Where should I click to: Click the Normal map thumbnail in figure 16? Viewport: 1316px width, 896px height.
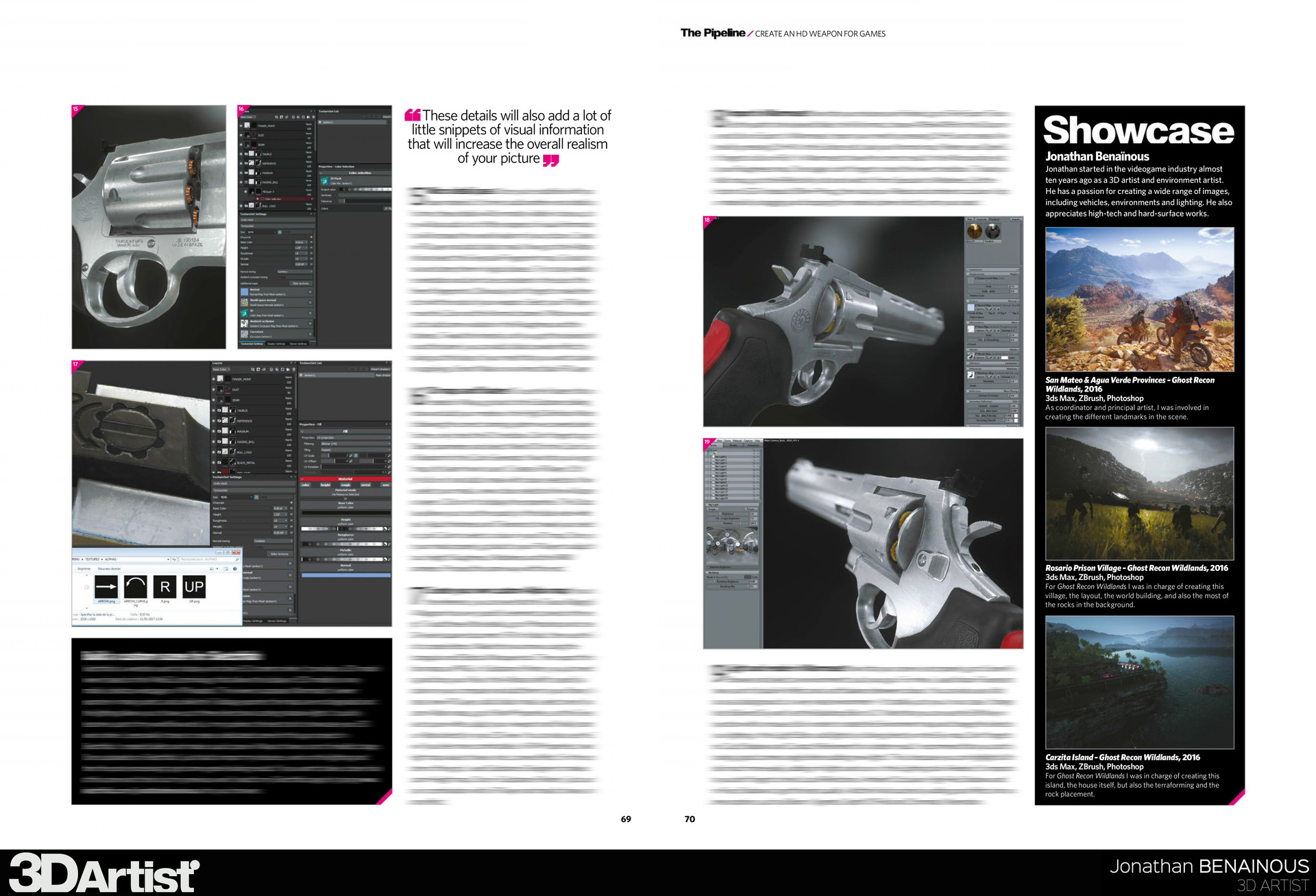click(x=245, y=292)
